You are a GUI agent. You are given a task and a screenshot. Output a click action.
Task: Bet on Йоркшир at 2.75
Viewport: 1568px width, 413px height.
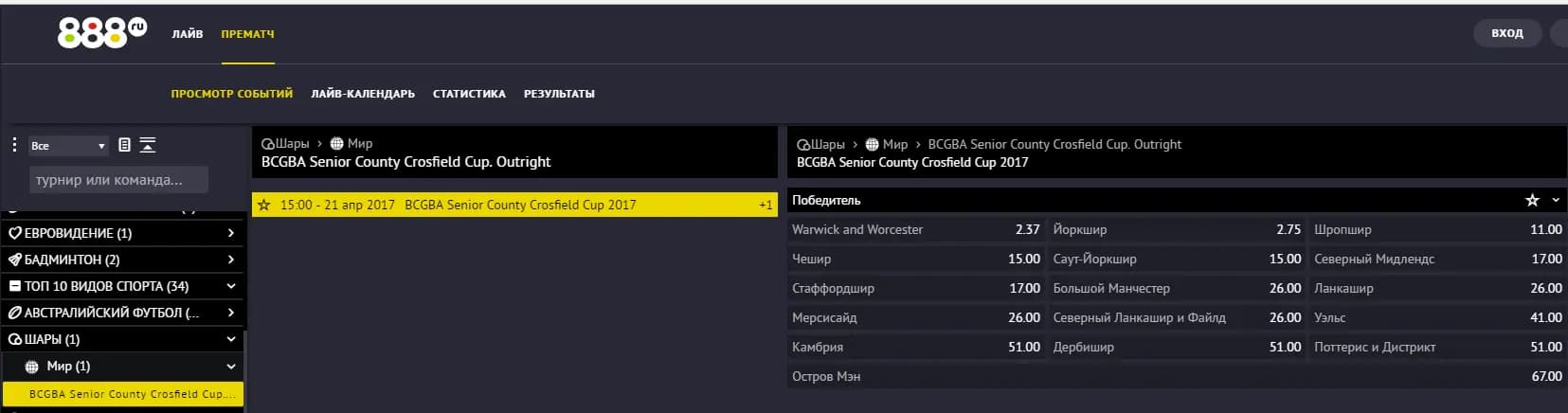click(1177, 229)
